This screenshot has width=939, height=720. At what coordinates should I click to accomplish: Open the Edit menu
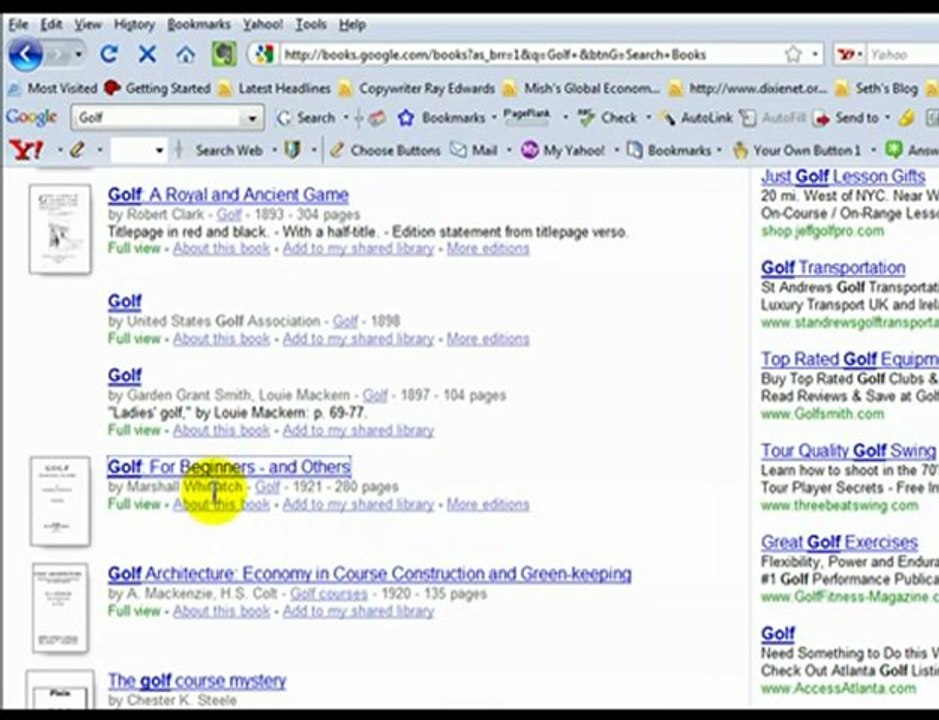(52, 25)
